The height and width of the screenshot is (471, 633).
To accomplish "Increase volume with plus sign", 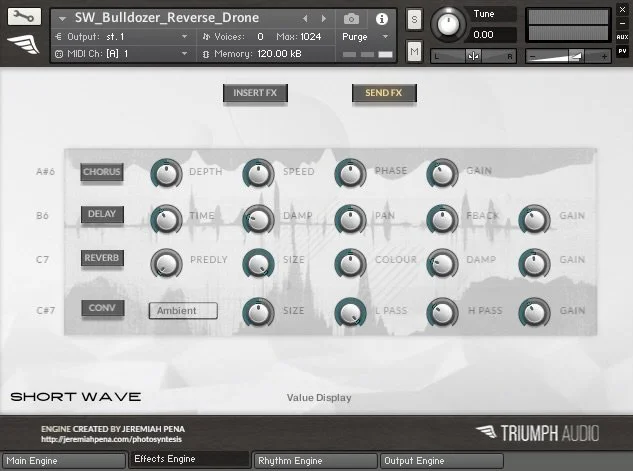I will tap(604, 57).
